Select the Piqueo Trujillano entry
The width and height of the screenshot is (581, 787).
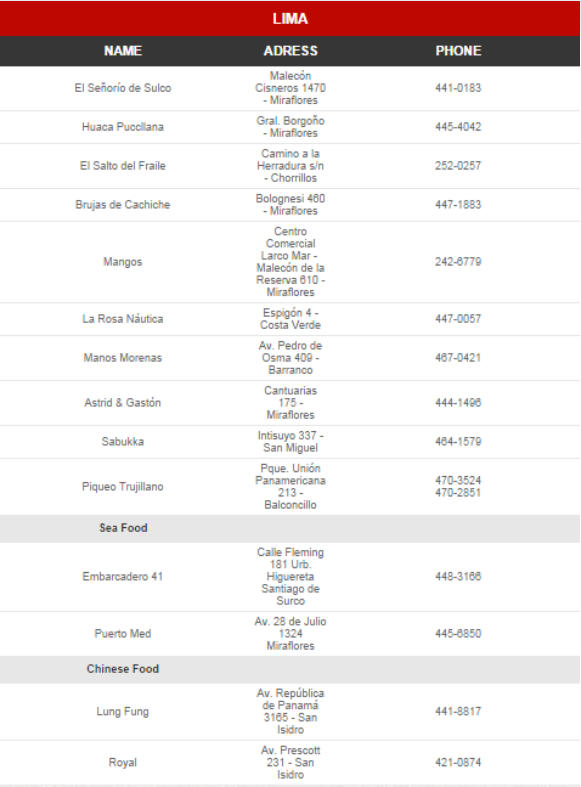click(x=123, y=486)
